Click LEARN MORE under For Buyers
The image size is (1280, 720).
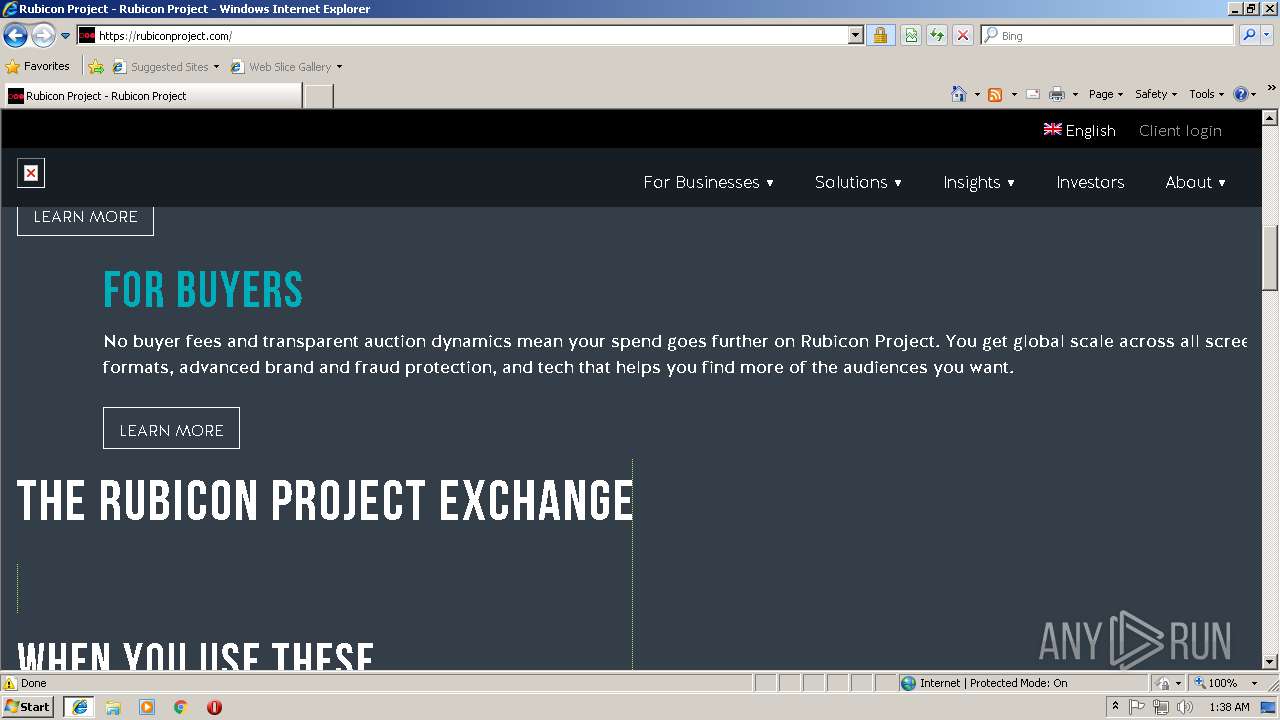[171, 428]
